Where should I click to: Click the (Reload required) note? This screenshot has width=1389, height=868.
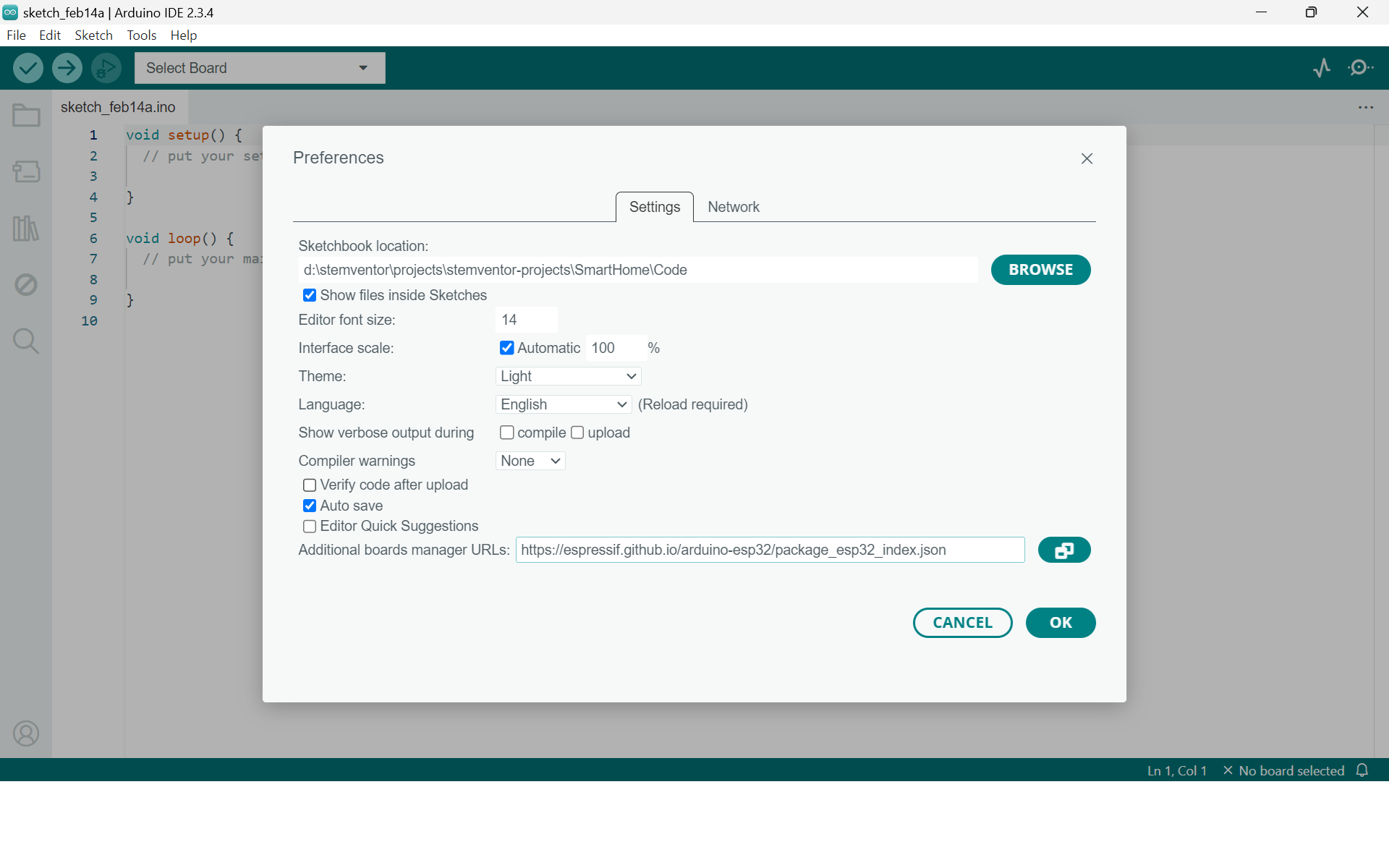tap(693, 404)
